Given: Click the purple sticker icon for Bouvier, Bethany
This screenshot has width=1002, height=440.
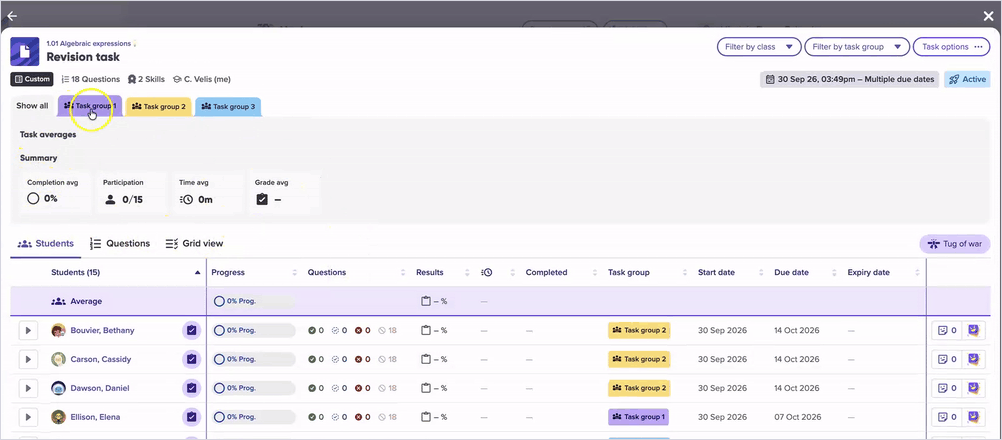Looking at the screenshot, I should point(974,331).
